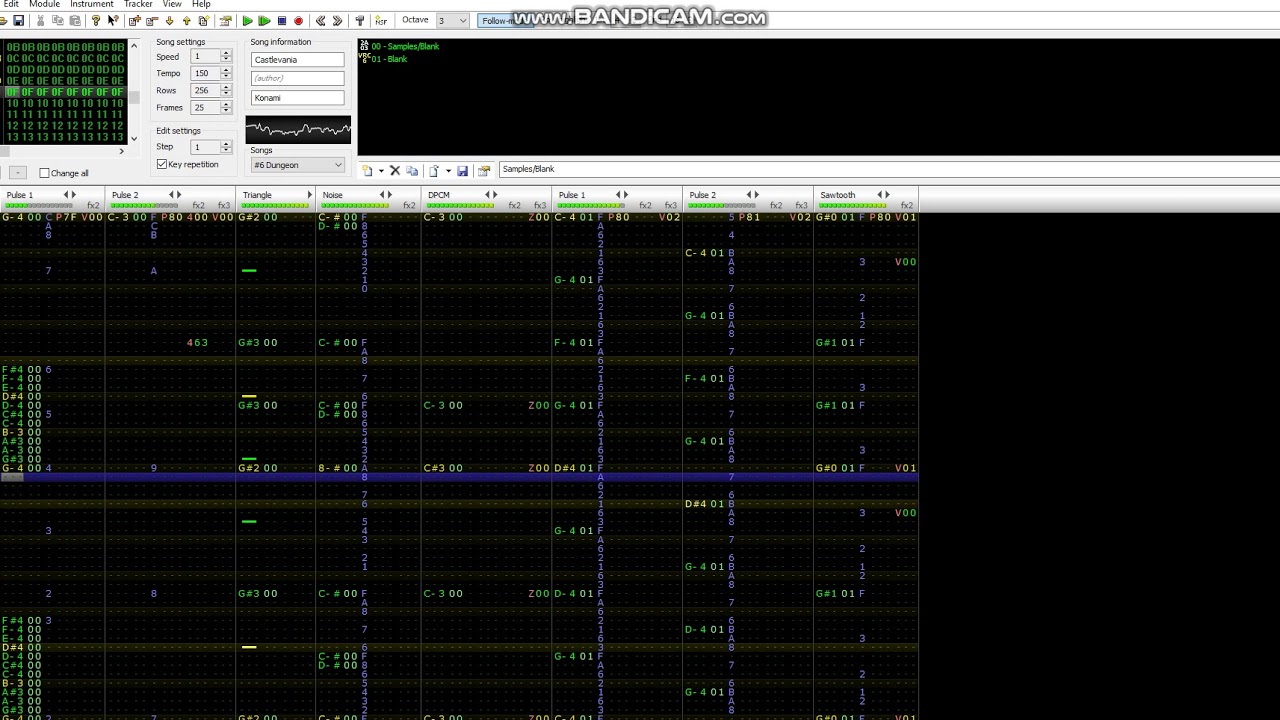Expand effect columns on Noise channel
Image resolution: width=1280 pixels, height=720 pixels.
click(x=389, y=195)
